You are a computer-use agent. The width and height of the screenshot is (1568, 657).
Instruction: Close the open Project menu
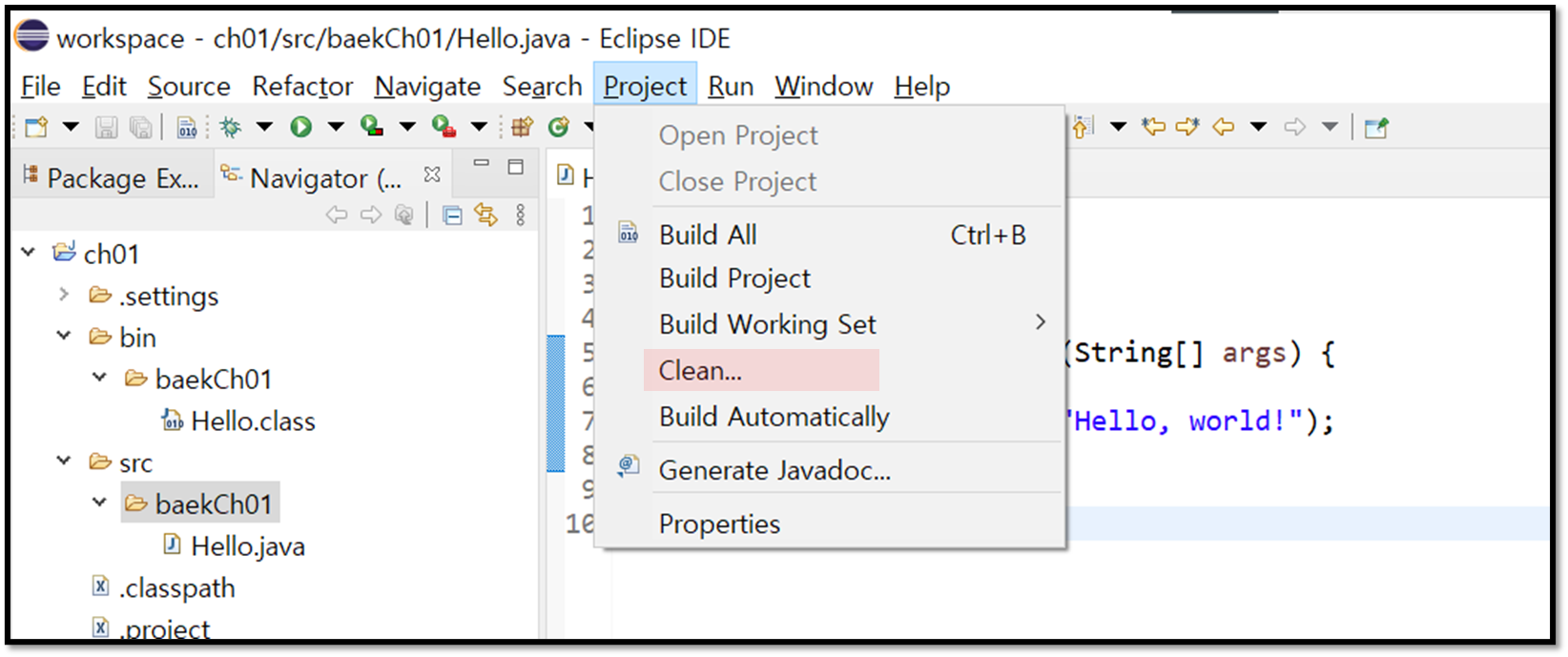645,86
